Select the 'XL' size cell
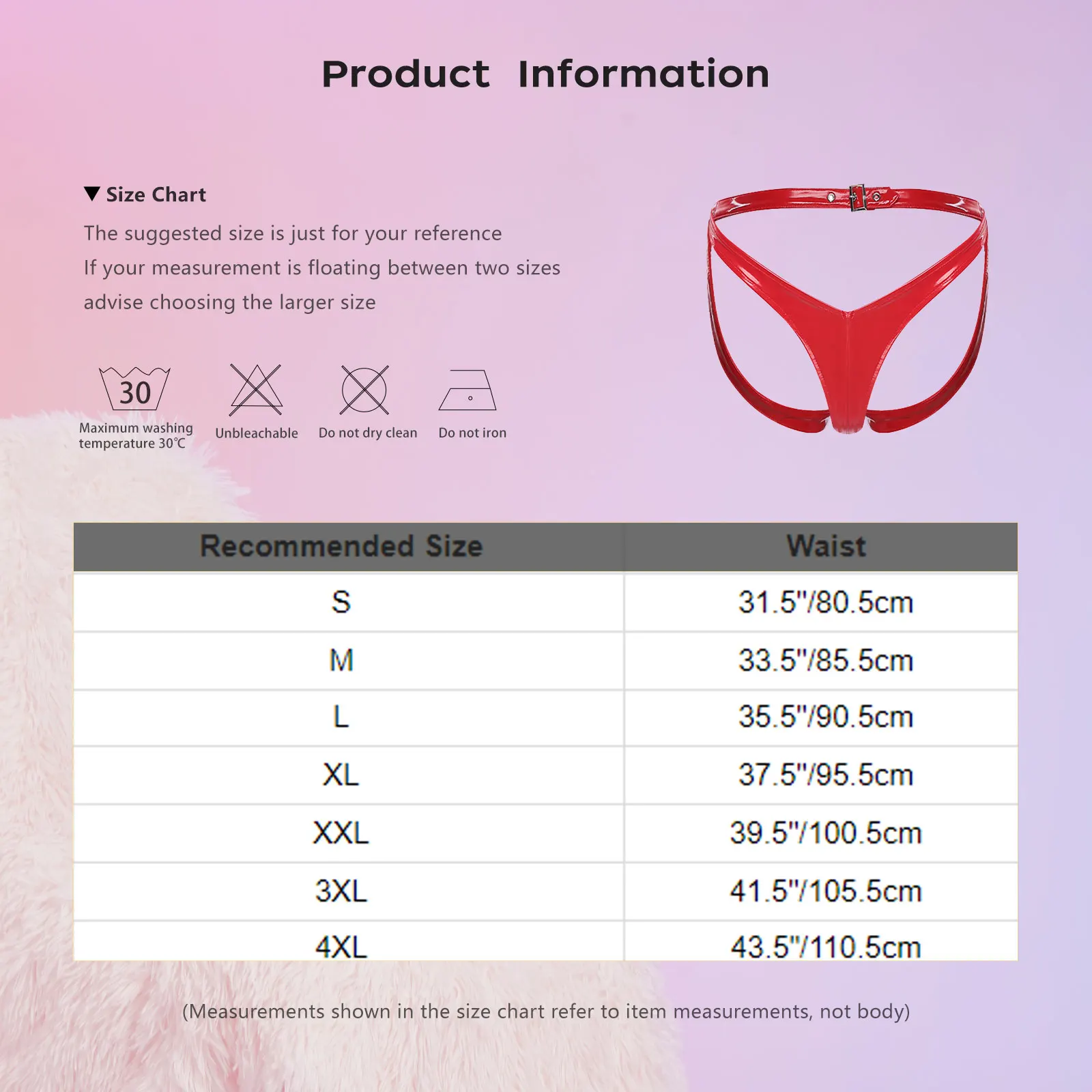 pyautogui.click(x=349, y=775)
